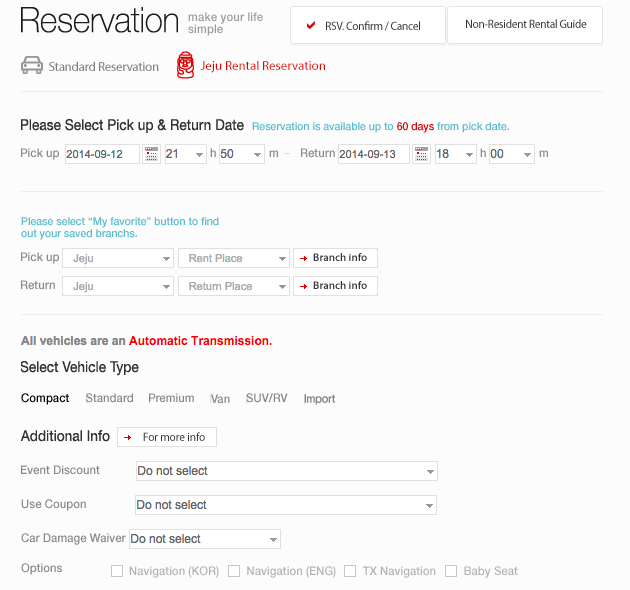Image resolution: width=630 pixels, height=590 pixels.
Task: Open the Use Coupon dropdown
Action: point(286,505)
